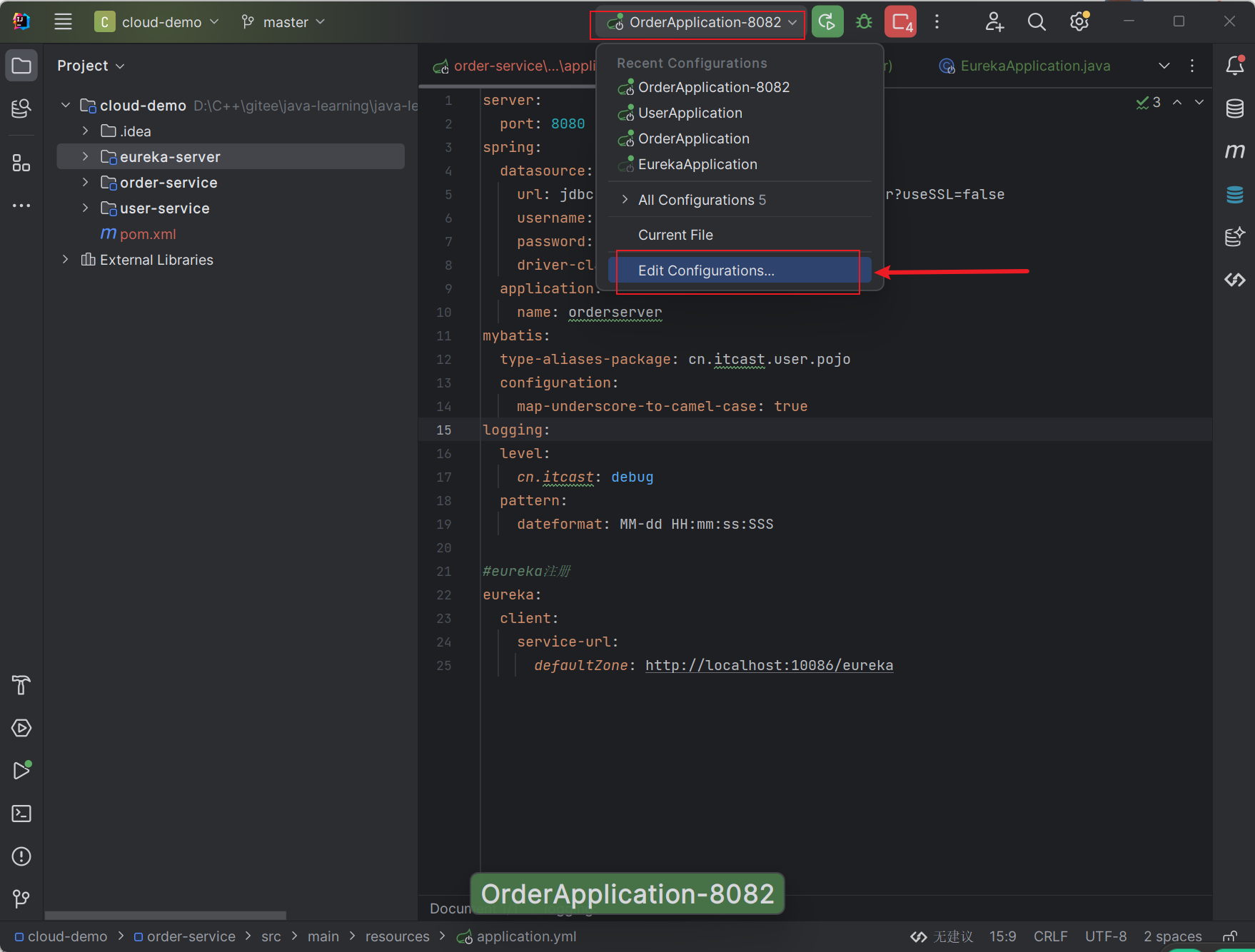1255x952 pixels.
Task: Open AI Assistant icon in right sidebar
Action: [1235, 236]
